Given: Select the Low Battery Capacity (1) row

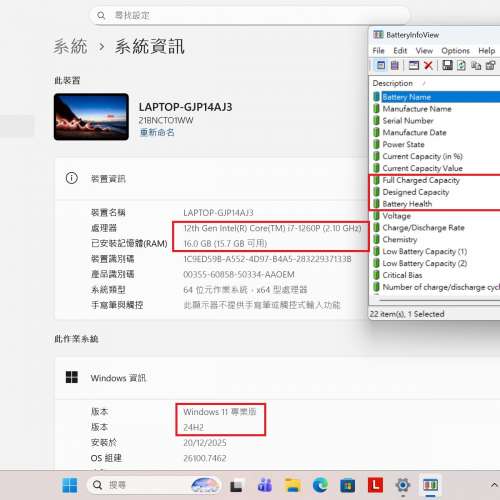Looking at the screenshot, I should (435, 251).
